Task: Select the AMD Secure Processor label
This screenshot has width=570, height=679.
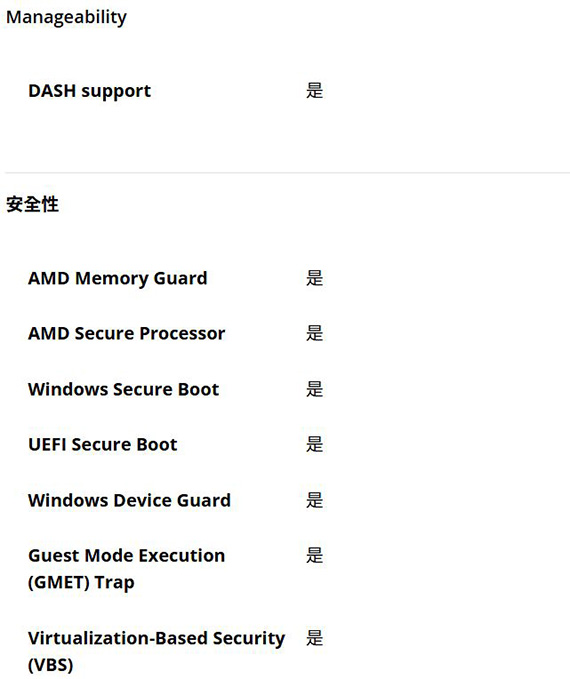Action: [x=126, y=333]
